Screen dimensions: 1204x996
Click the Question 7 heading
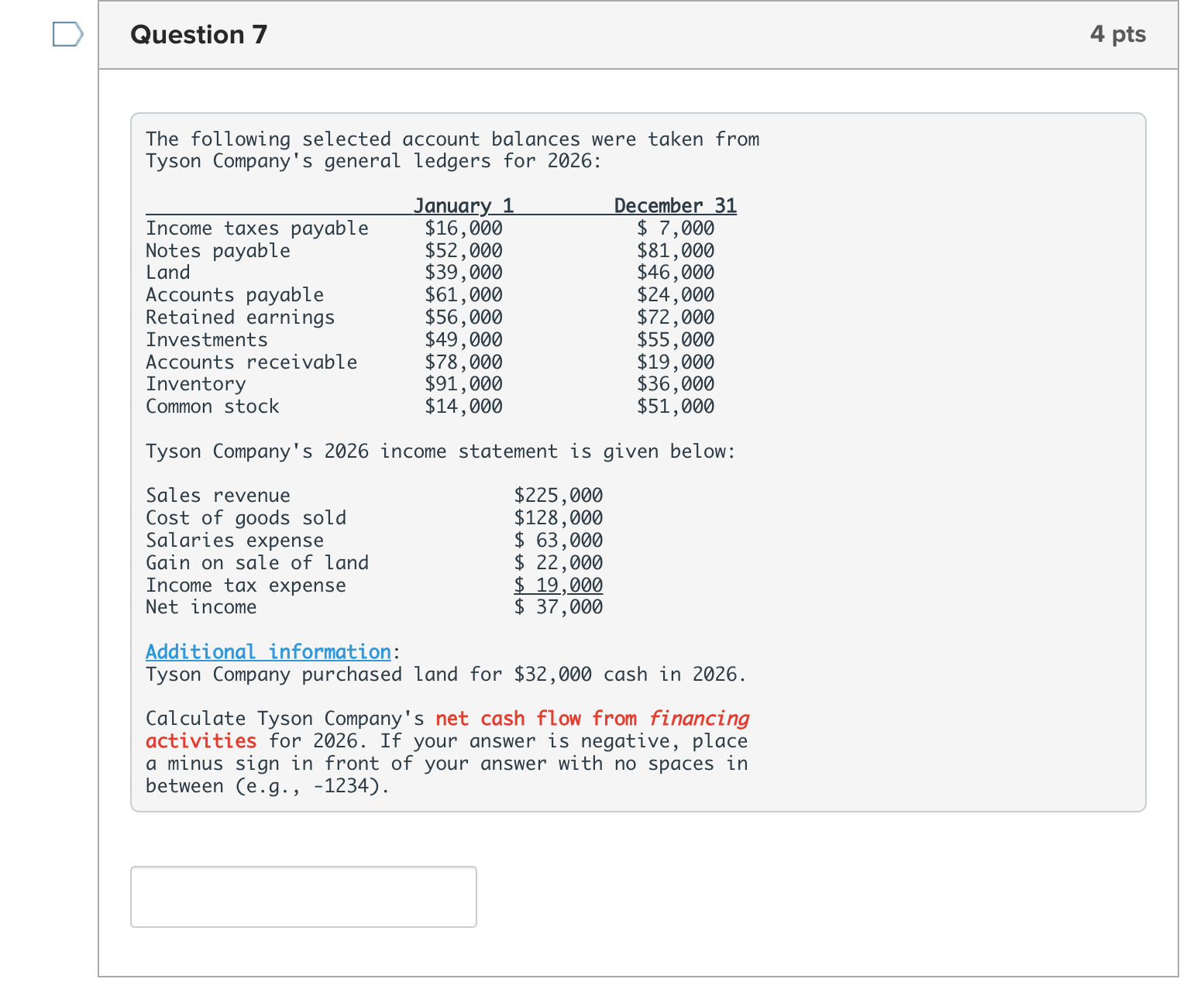click(199, 35)
